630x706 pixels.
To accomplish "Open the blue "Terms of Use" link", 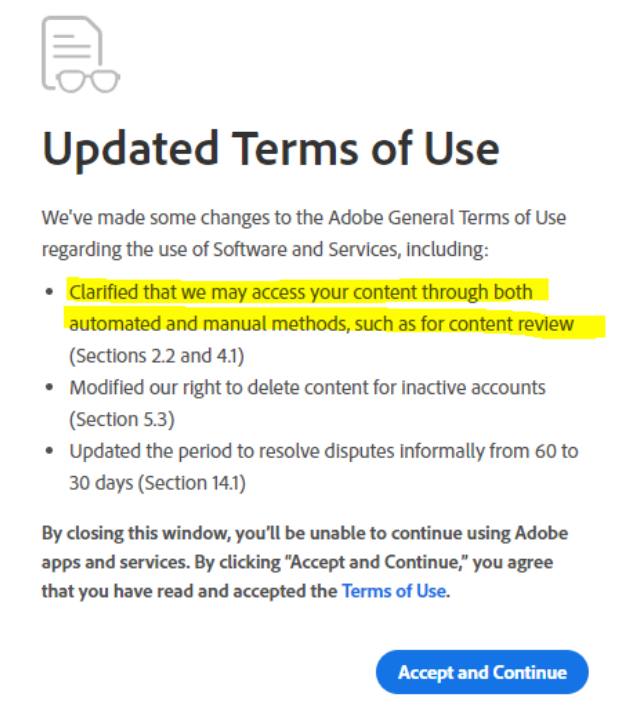I will 393,591.
